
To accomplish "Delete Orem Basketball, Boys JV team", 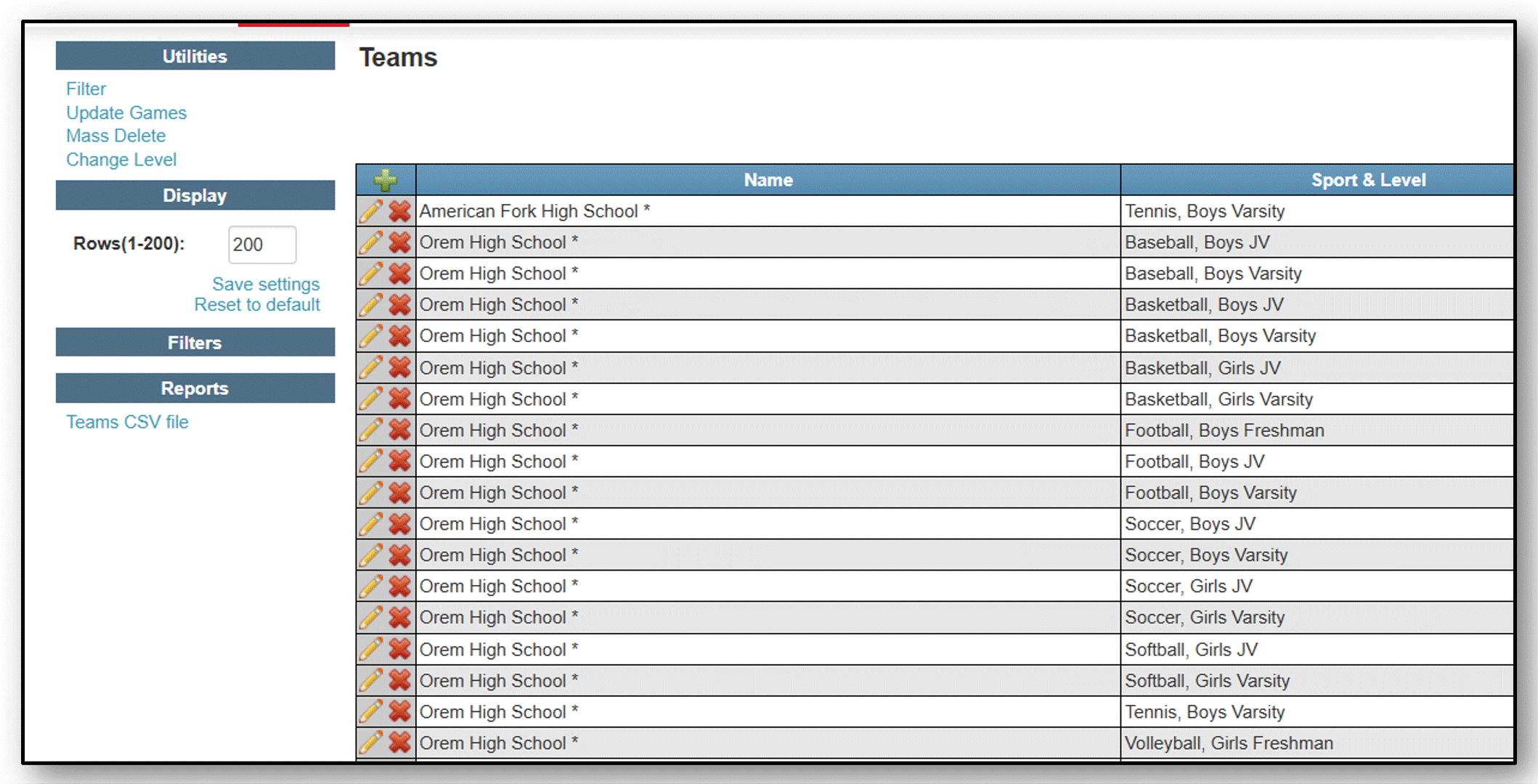I will (x=399, y=305).
